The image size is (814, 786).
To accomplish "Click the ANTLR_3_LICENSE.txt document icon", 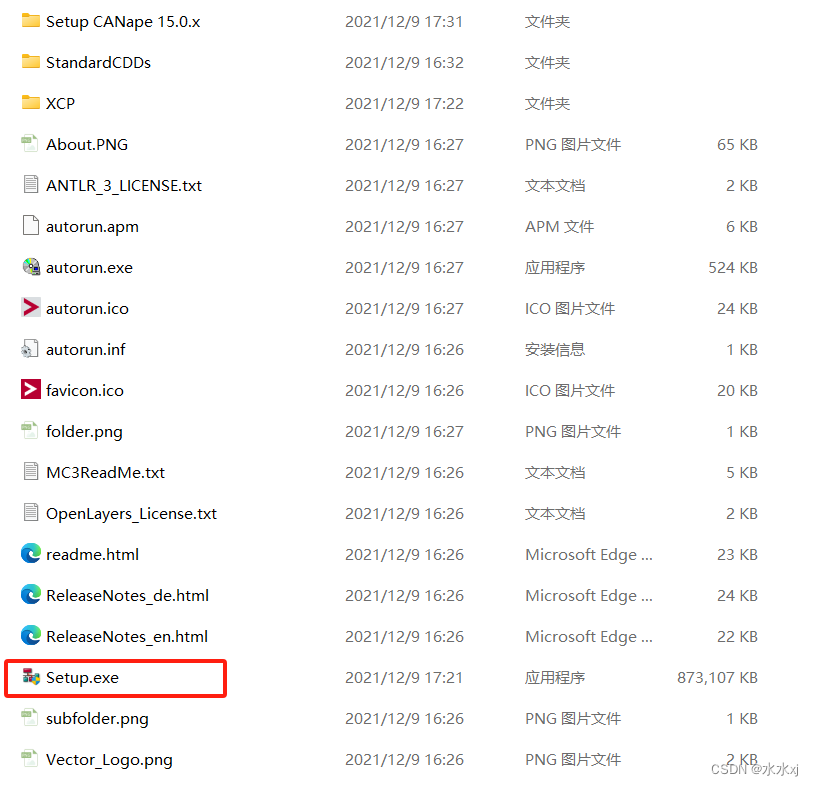I will click(31, 185).
